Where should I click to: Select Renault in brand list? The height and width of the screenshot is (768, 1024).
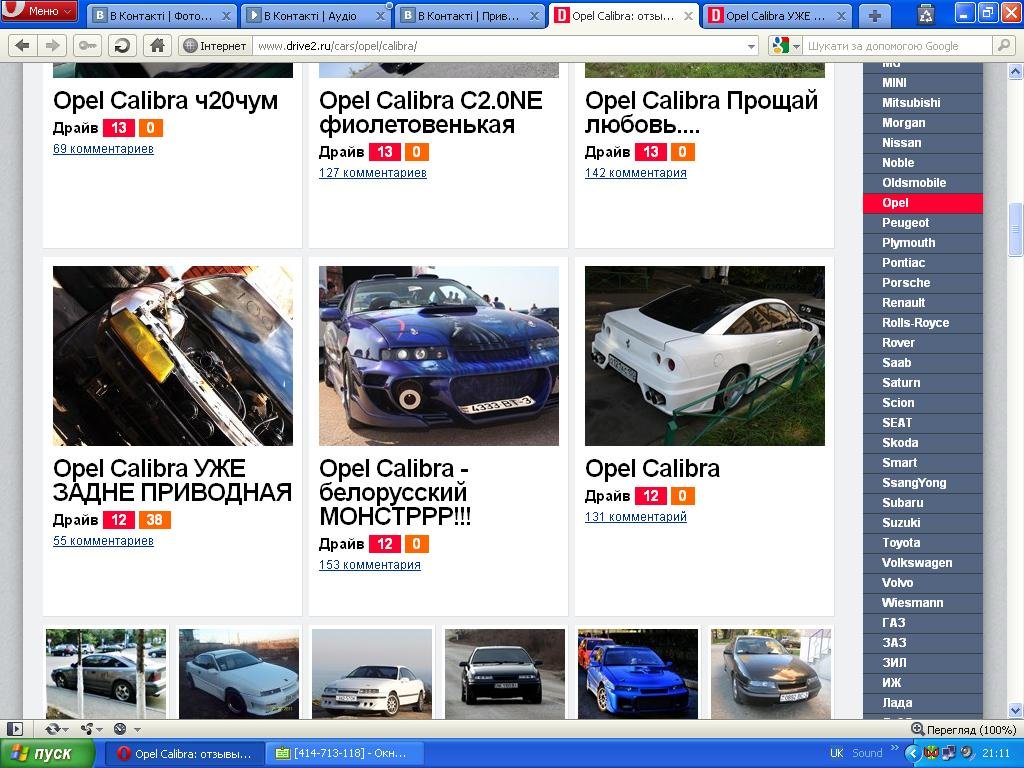point(922,302)
